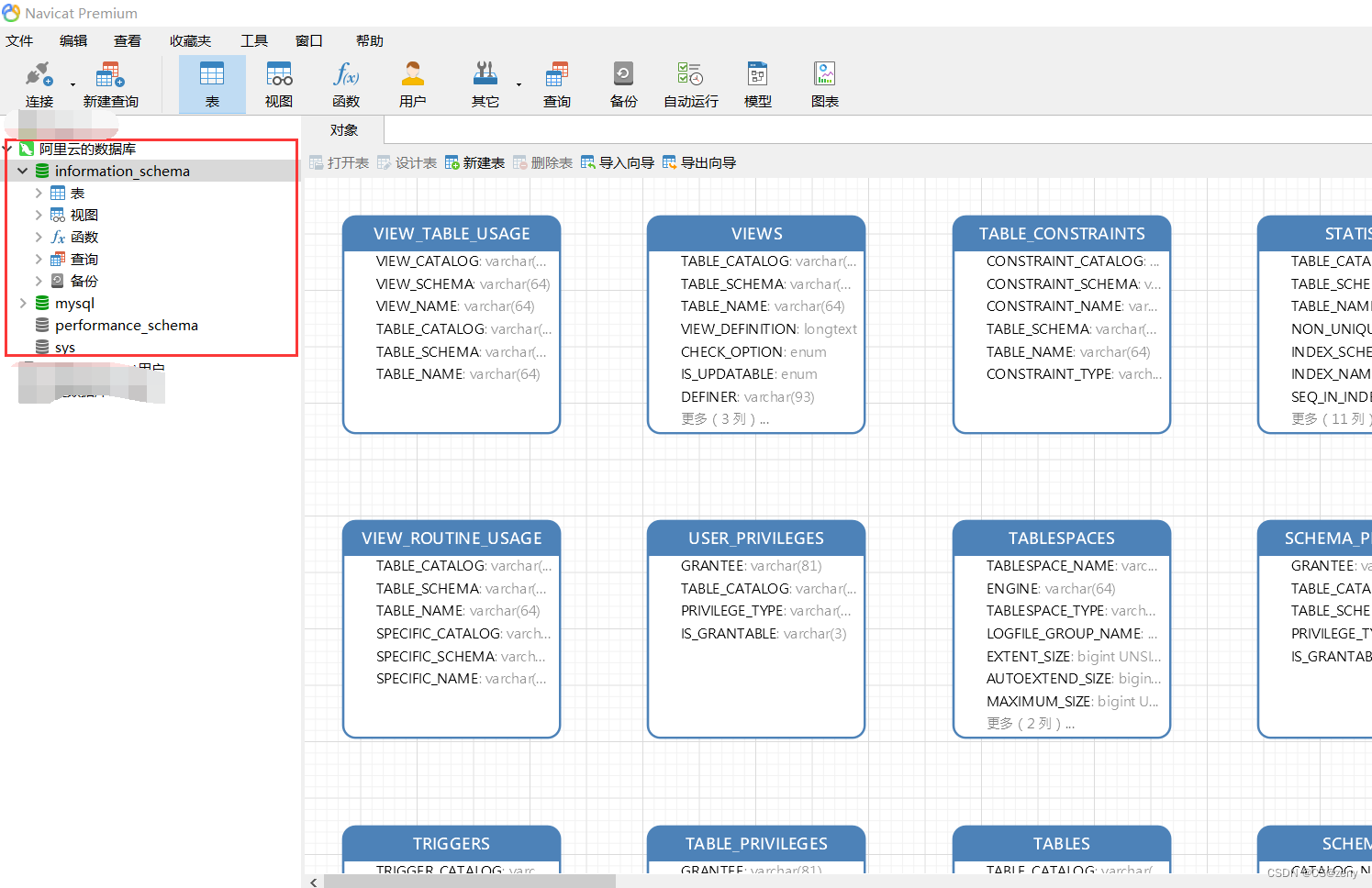
Task: Click VIEW_DEFINITION: longtext in VIEWS
Action: click(x=769, y=328)
